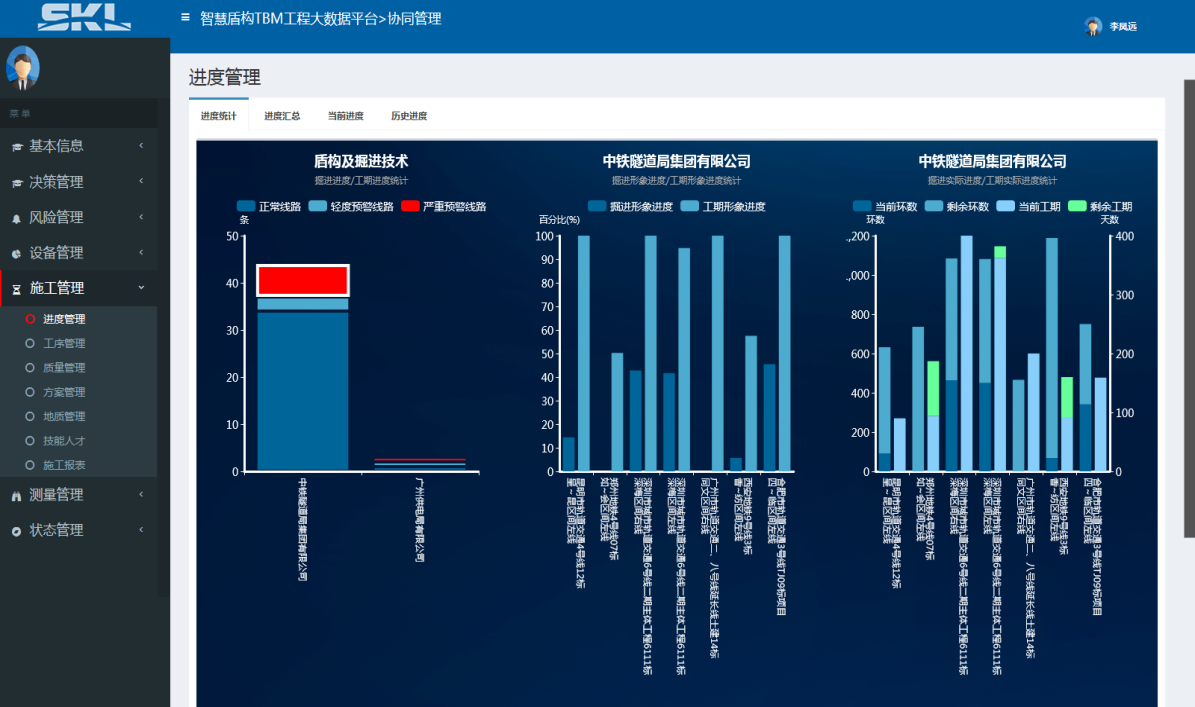This screenshot has width=1195, height=707.
Task: Select the 施工报表 radio circle
Action: (30, 465)
